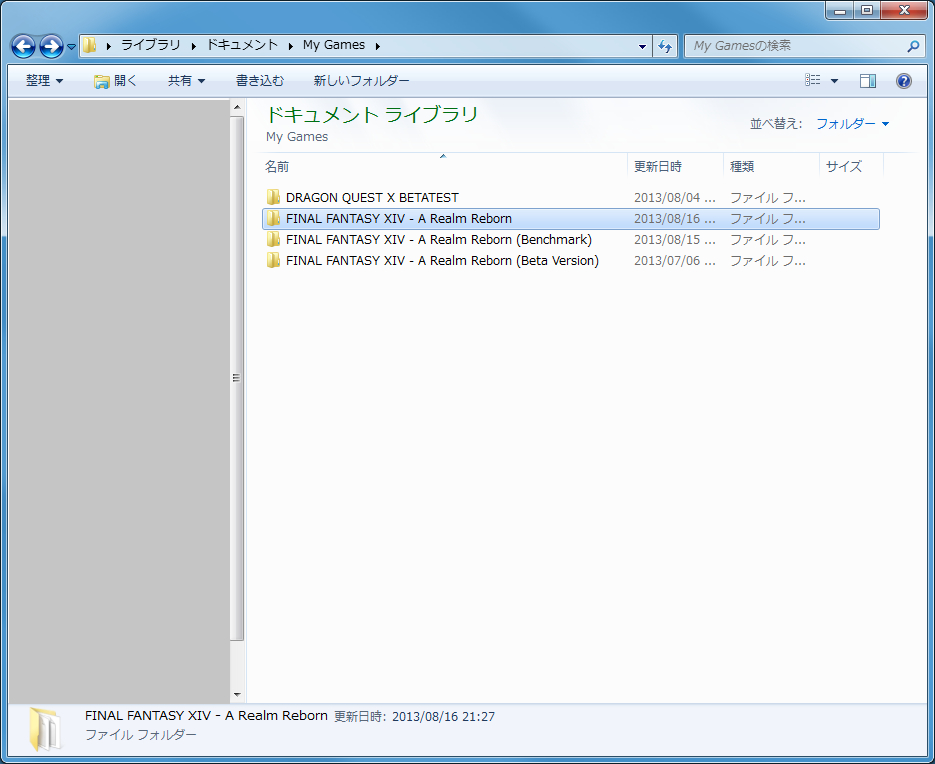Toggle the preview pane icon
This screenshot has height=764, width=935.
tap(868, 81)
